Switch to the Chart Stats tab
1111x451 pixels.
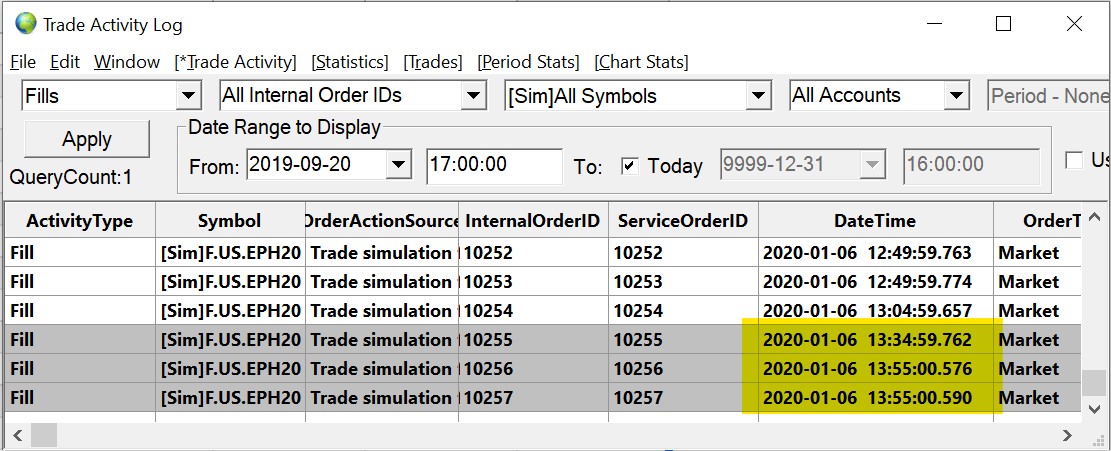641,62
